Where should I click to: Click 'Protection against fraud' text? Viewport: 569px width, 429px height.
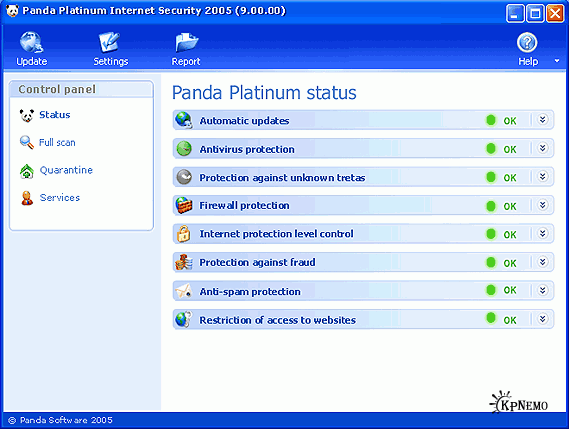[257, 262]
